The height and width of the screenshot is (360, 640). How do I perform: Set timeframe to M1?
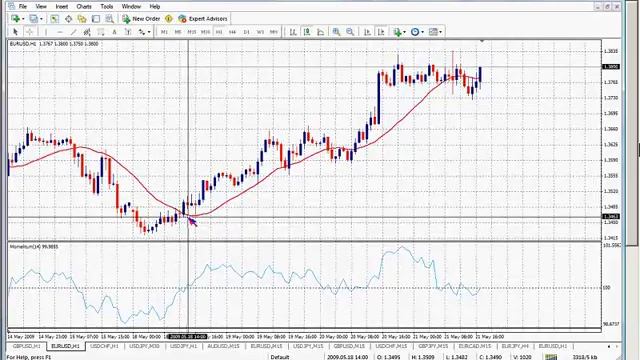point(164,32)
